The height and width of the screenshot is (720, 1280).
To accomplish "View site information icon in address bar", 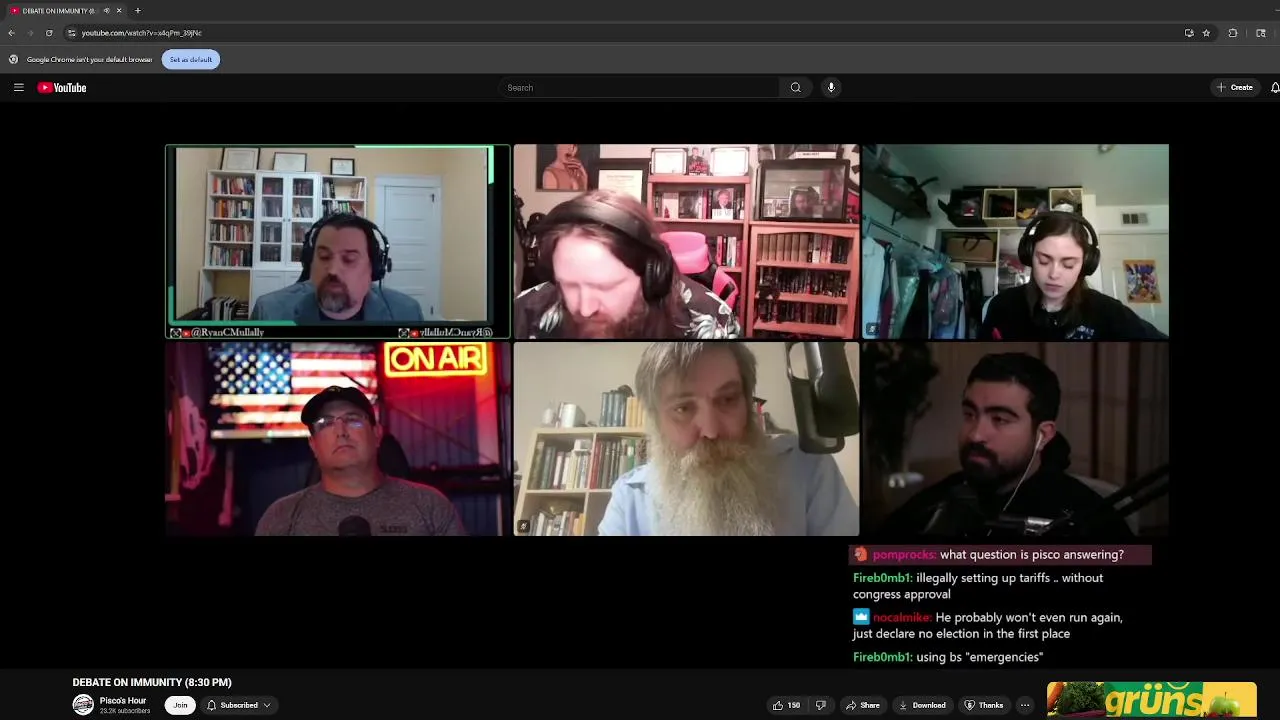I will coord(71,33).
